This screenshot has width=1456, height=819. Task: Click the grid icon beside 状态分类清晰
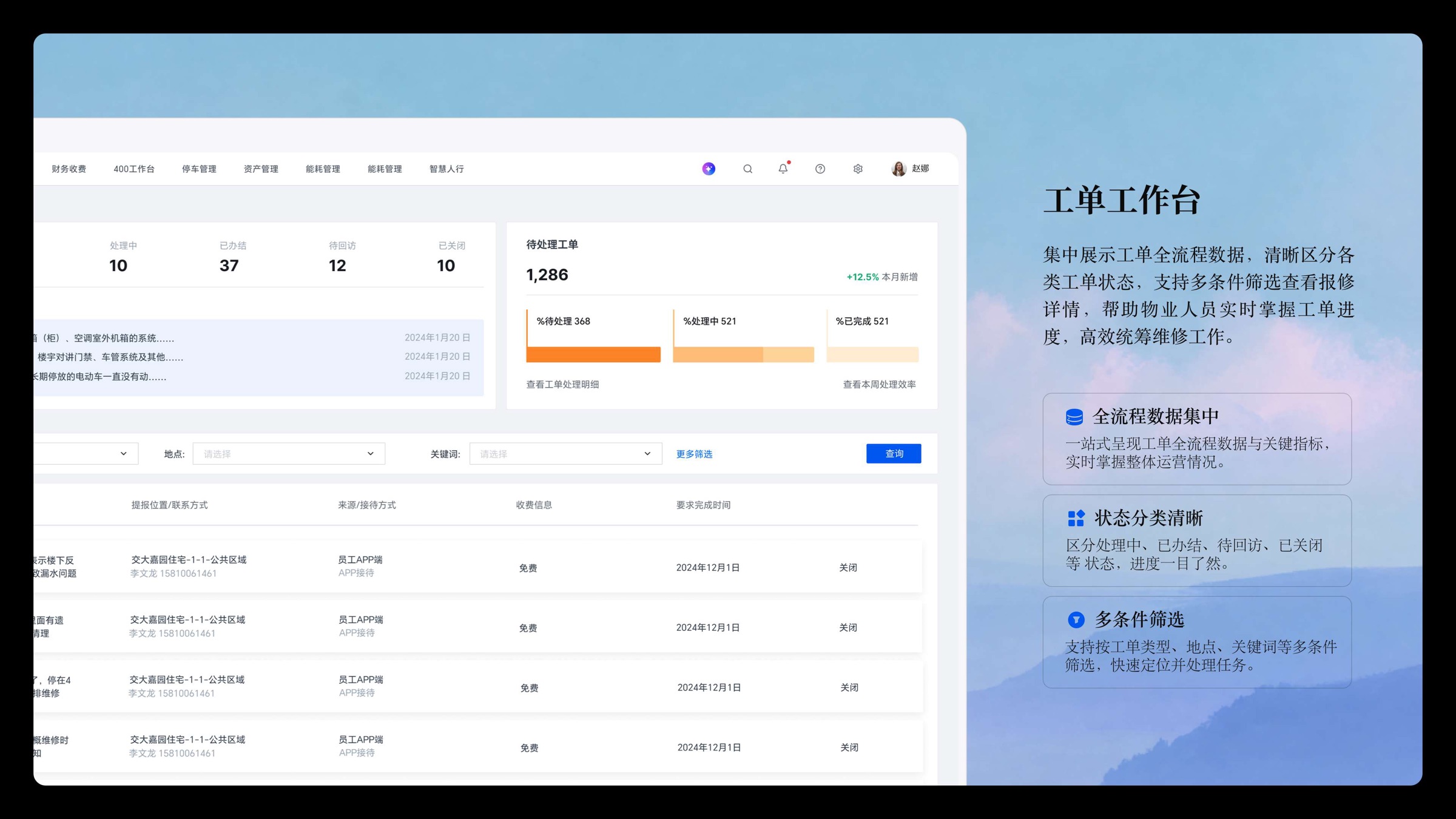point(1076,518)
